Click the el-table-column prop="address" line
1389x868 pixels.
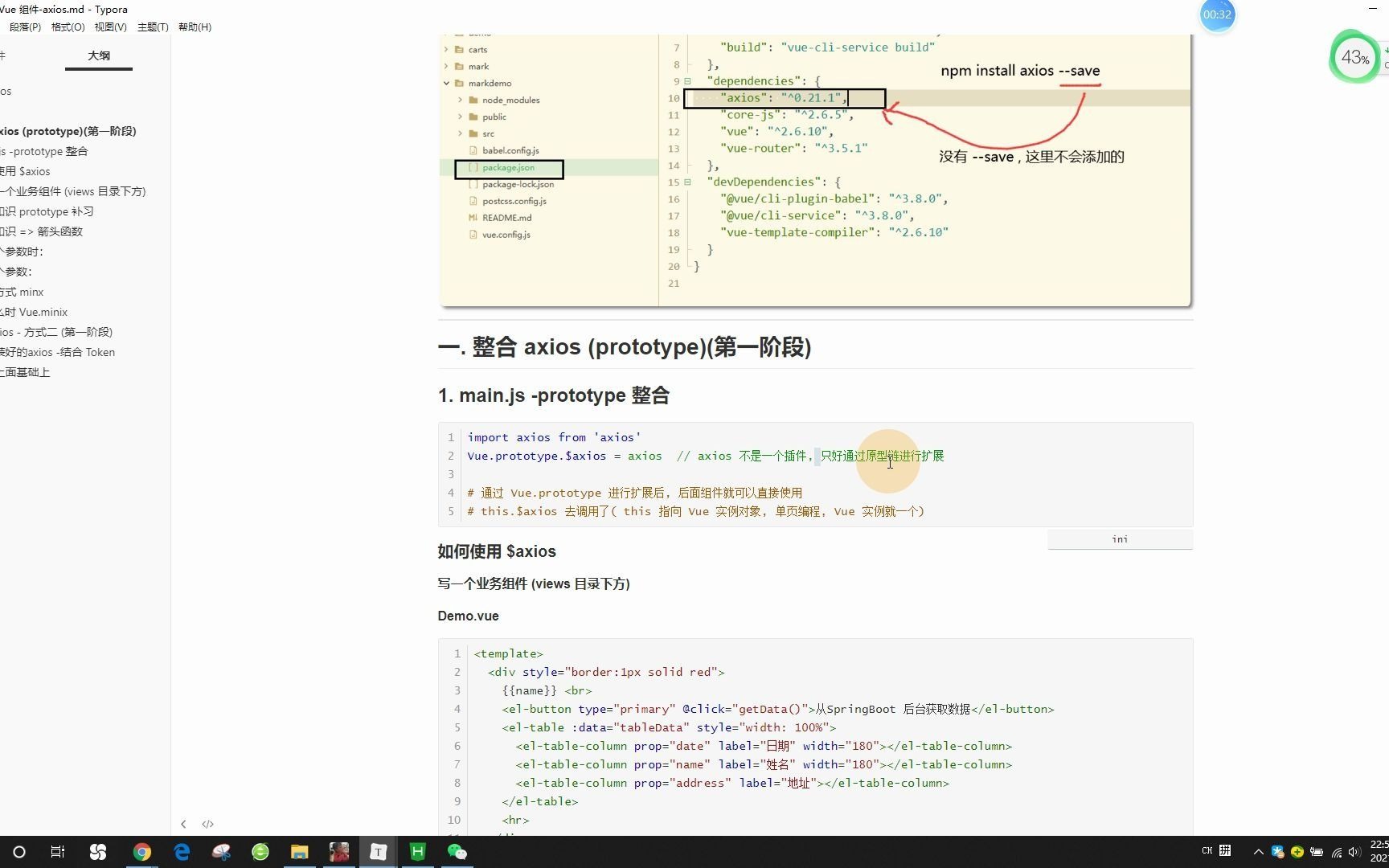(732, 783)
